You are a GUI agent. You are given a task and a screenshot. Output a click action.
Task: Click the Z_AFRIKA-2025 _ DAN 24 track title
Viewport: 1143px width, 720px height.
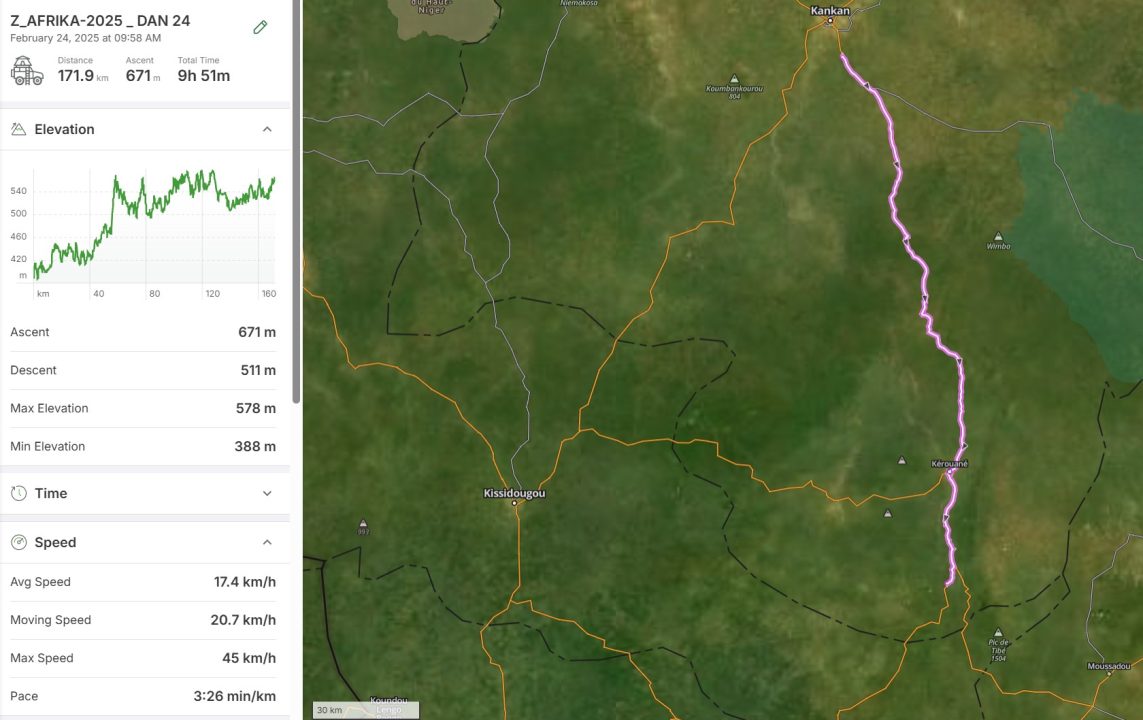click(100, 20)
